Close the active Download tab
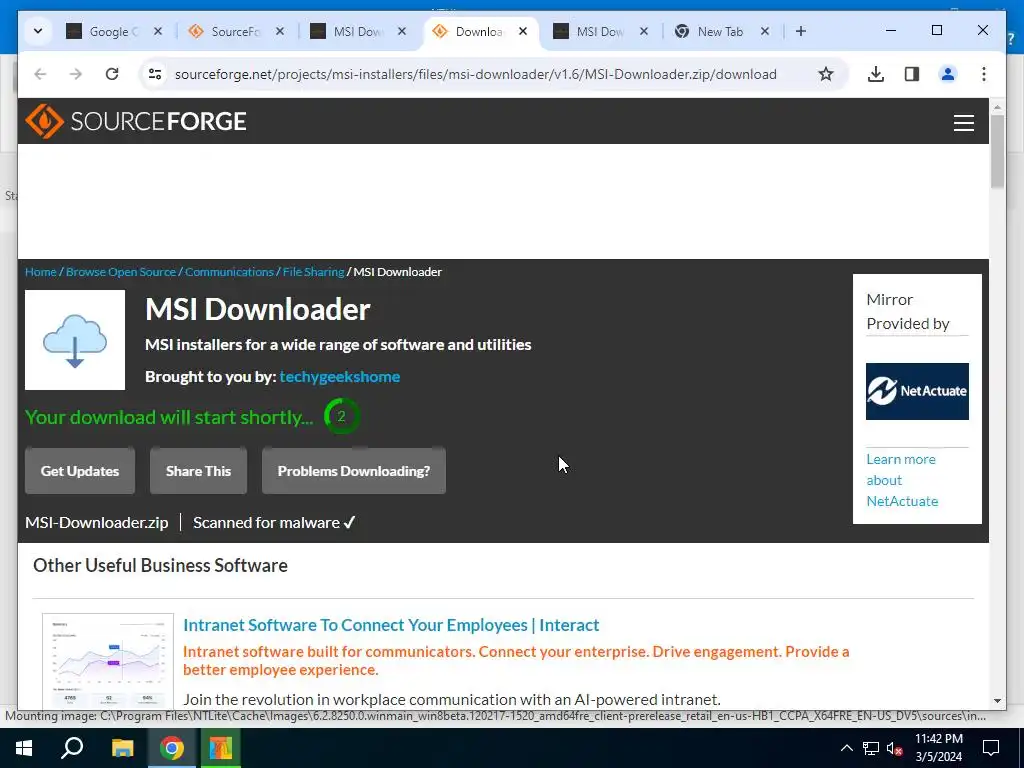The height and width of the screenshot is (768, 1024). click(x=522, y=31)
